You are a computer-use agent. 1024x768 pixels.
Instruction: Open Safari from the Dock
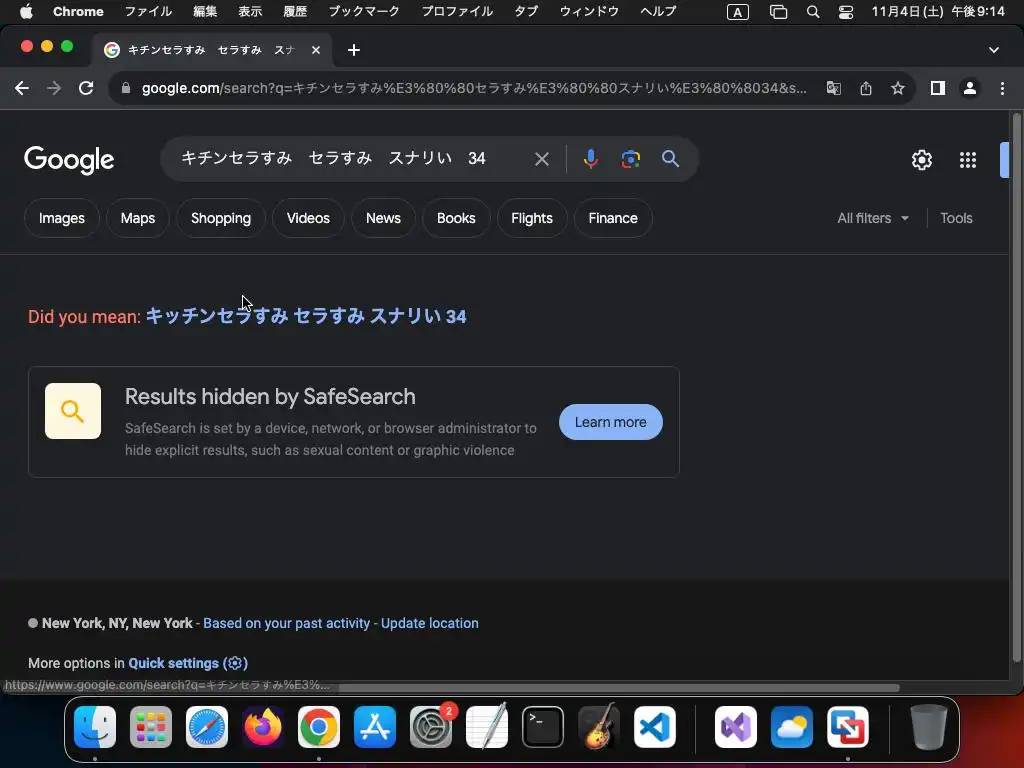click(207, 727)
